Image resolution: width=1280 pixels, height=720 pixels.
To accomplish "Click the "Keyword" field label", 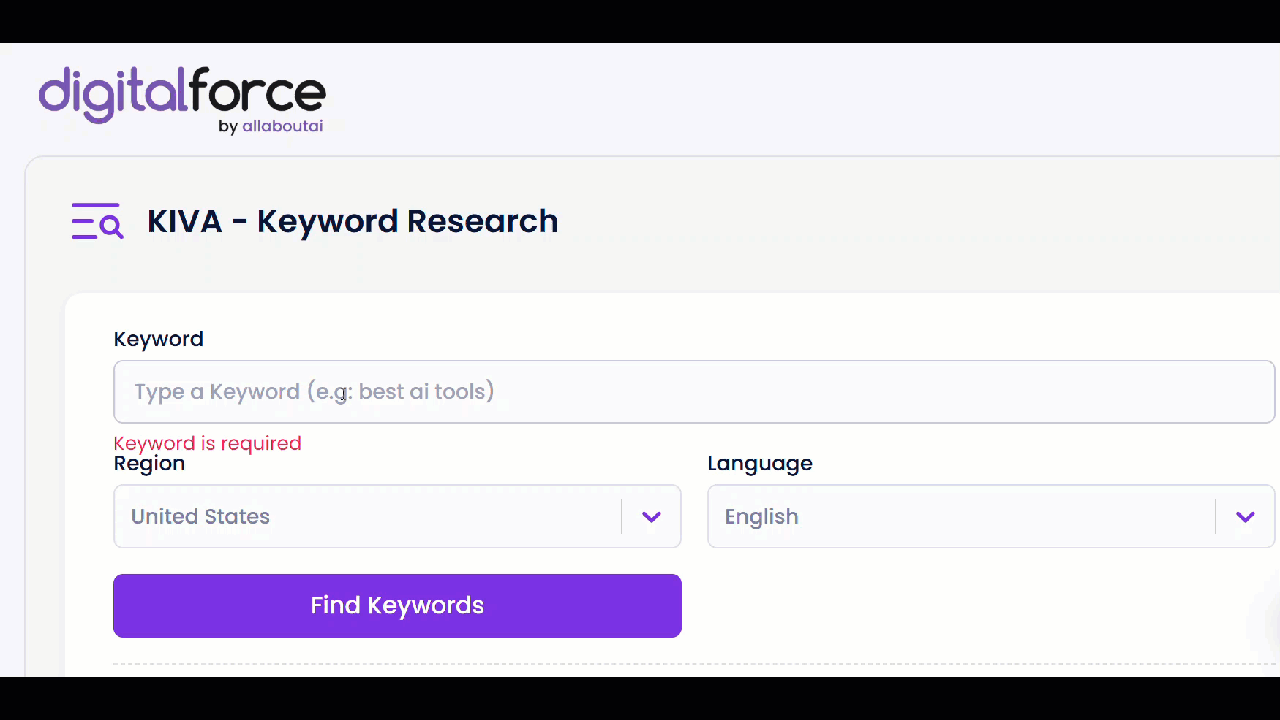I will pos(158,339).
